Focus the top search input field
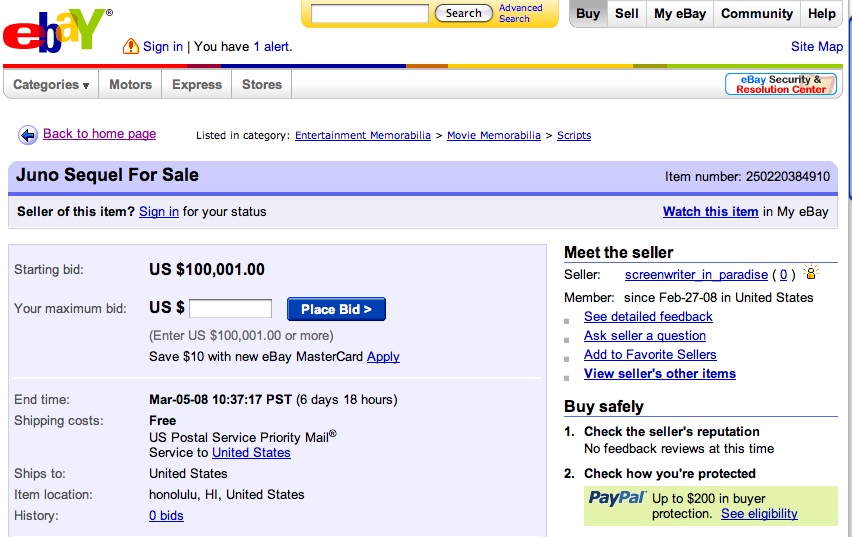 click(369, 14)
